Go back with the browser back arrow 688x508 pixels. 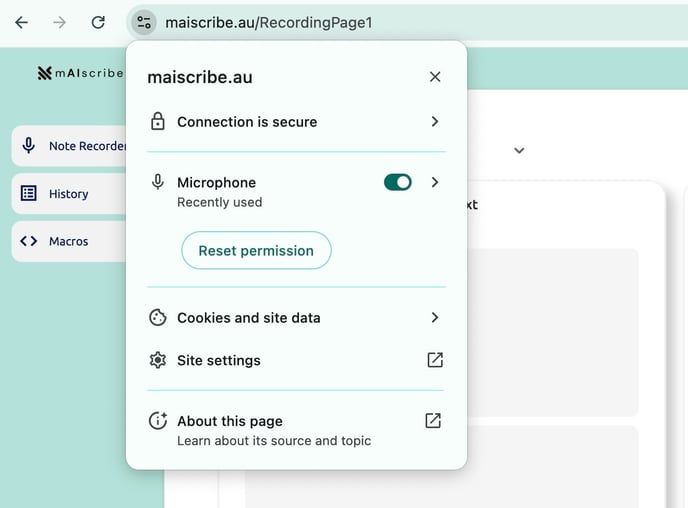point(22,22)
